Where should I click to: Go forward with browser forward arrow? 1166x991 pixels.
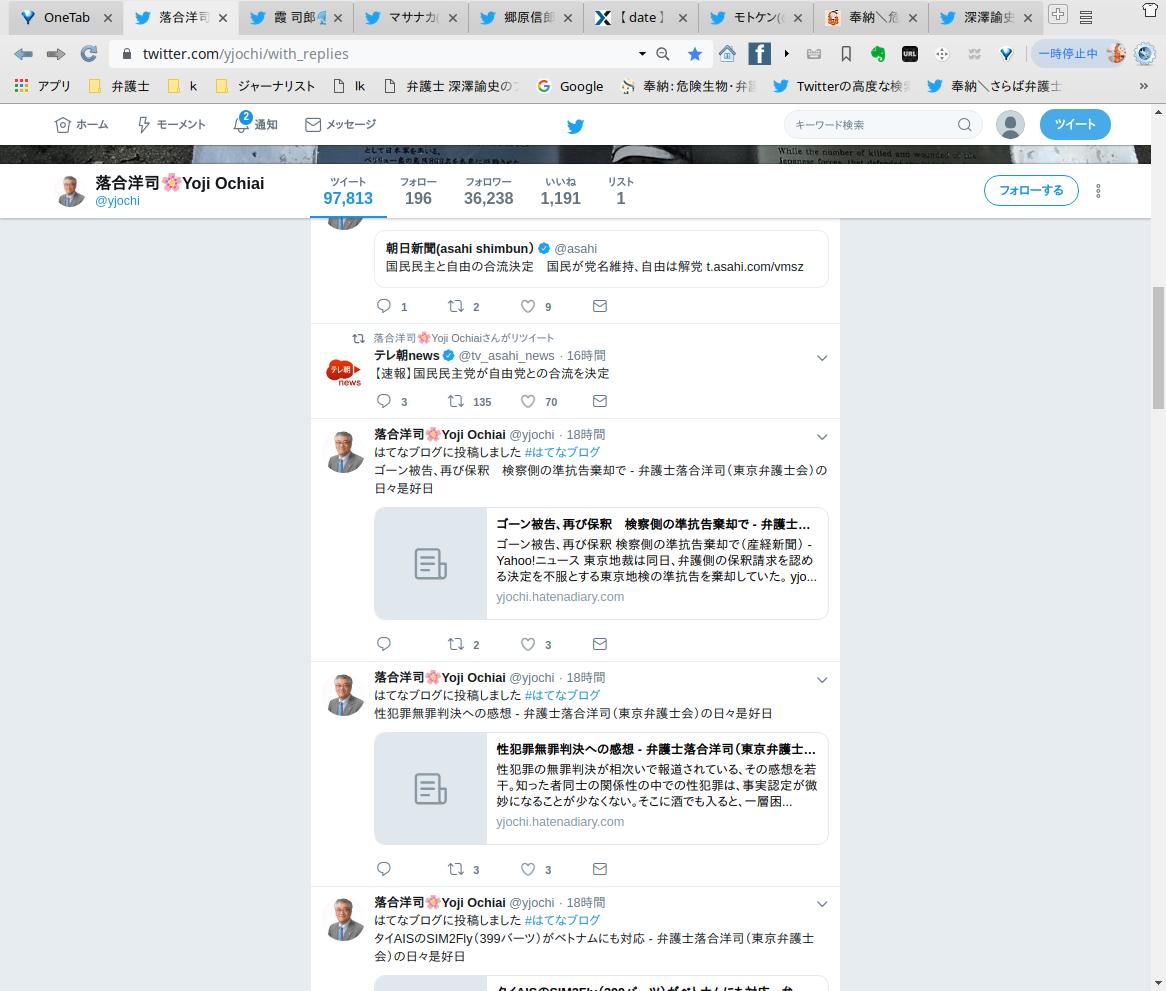[56, 54]
